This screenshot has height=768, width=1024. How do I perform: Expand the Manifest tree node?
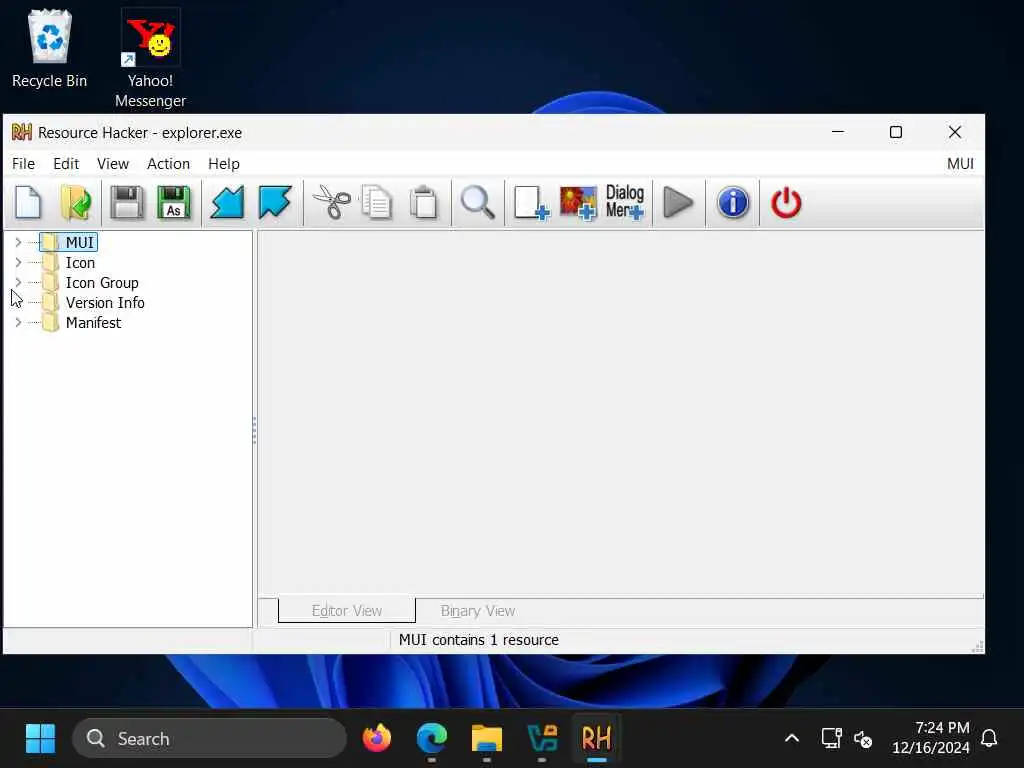(18, 323)
